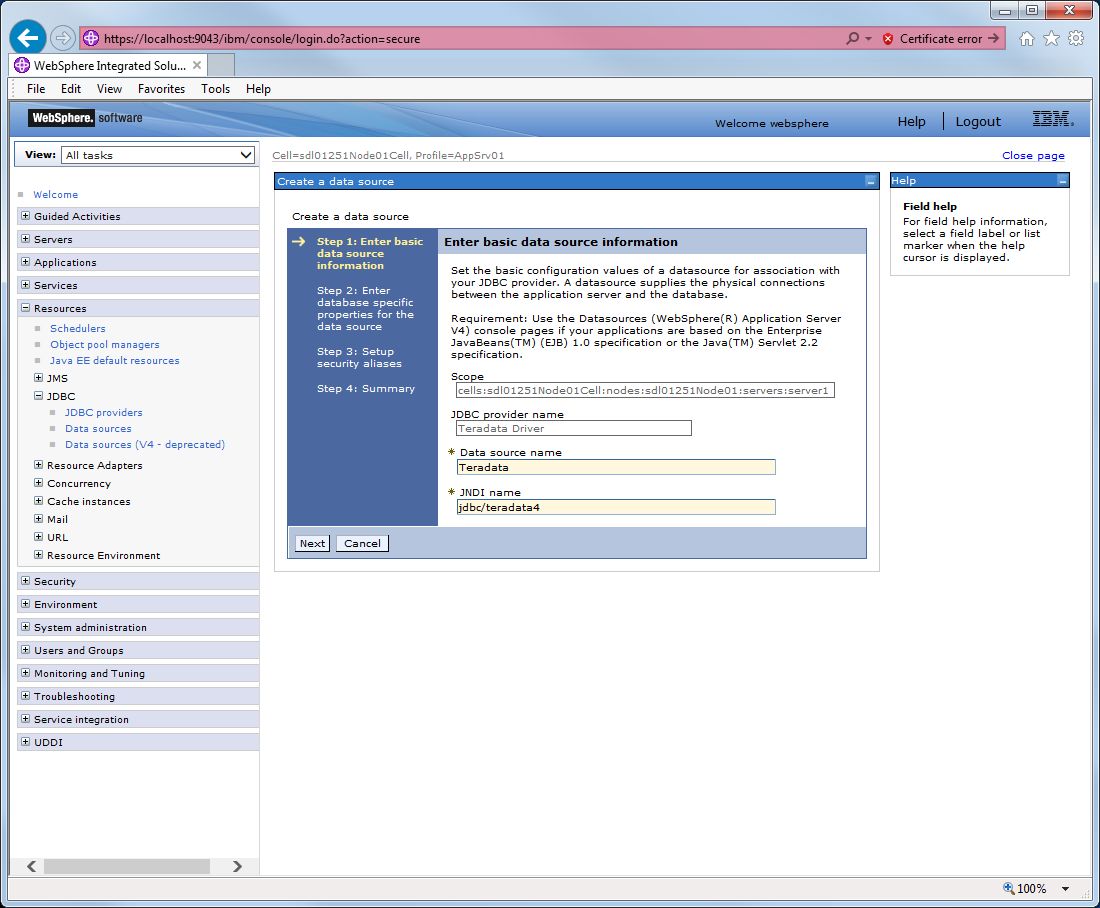This screenshot has width=1100, height=908.
Task: Minimize the Help panel
Action: coord(1062,181)
